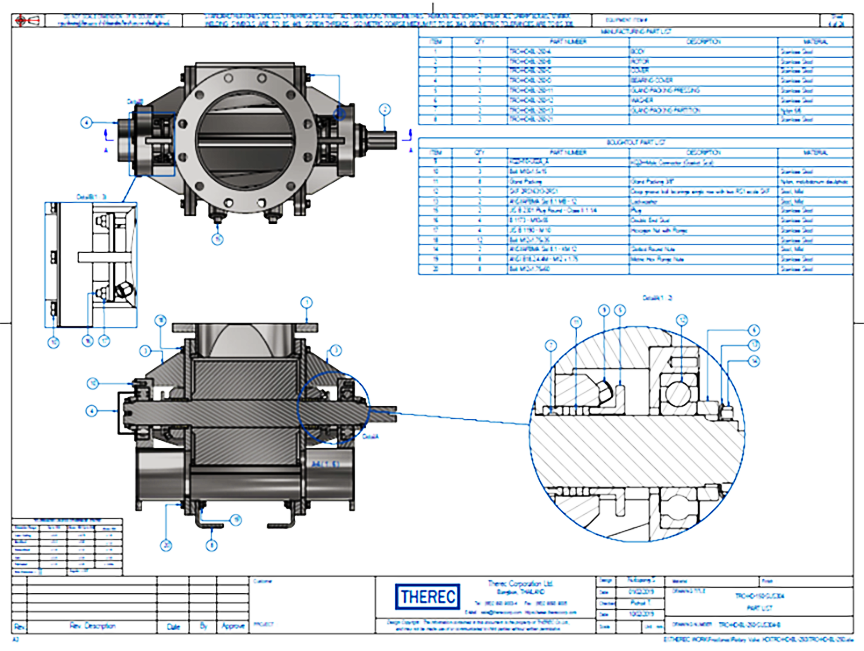
Task: Select balloon 20 below the section view
Action: pyautogui.click(x=166, y=545)
